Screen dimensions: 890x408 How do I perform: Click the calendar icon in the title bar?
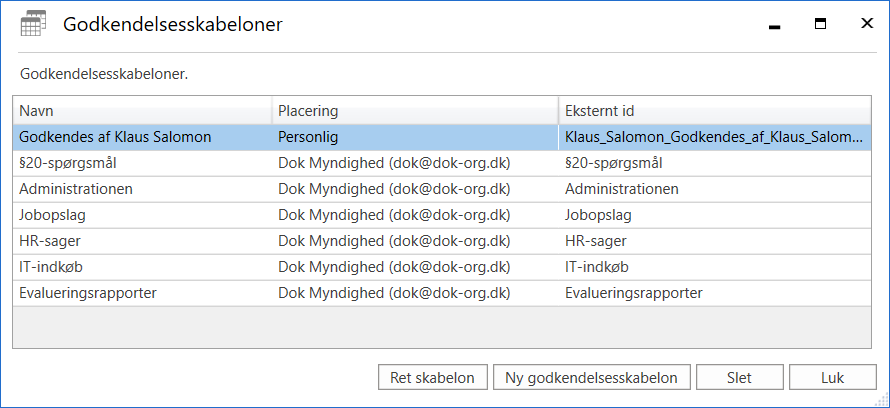33,24
